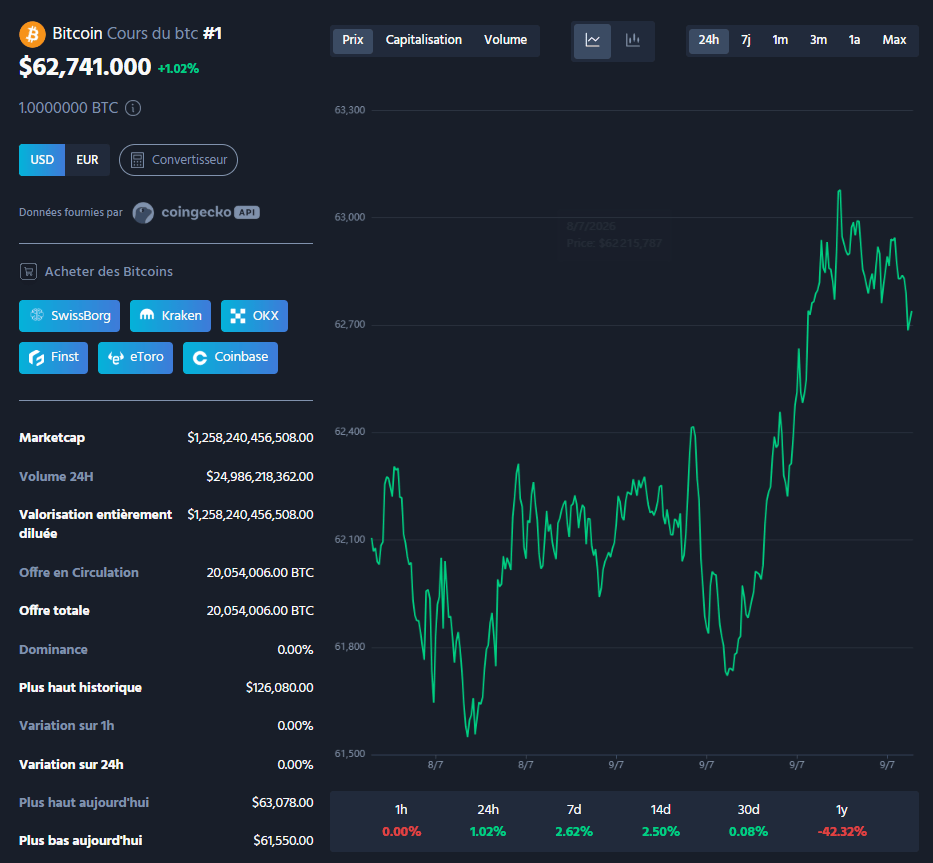Image resolution: width=933 pixels, height=863 pixels.
Task: Switch to candlestick chart icon
Action: pyautogui.click(x=633, y=40)
